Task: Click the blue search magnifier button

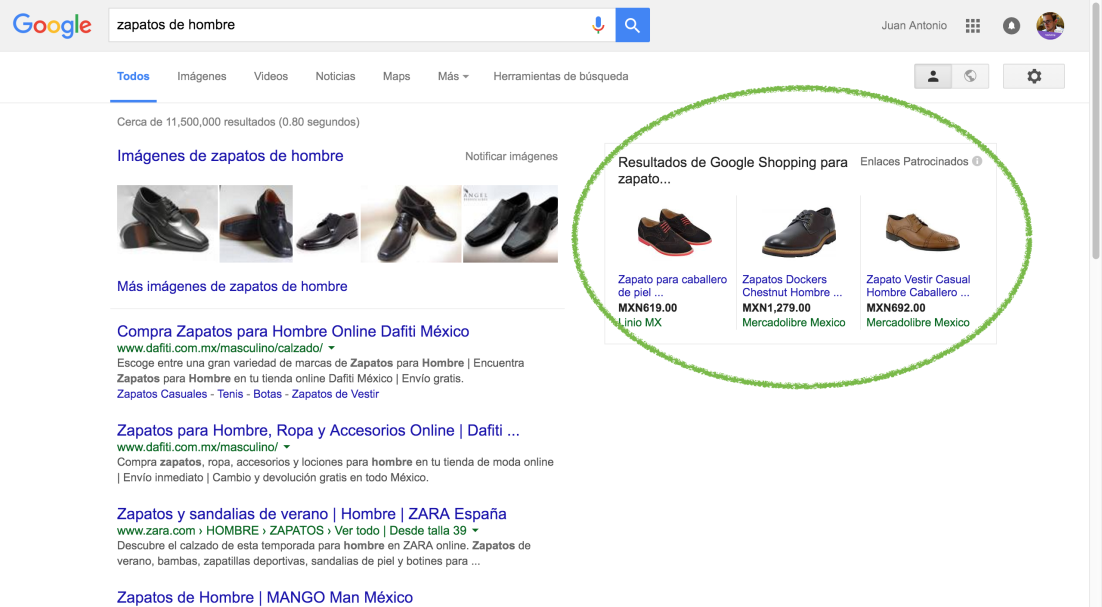Action: pyautogui.click(x=633, y=25)
